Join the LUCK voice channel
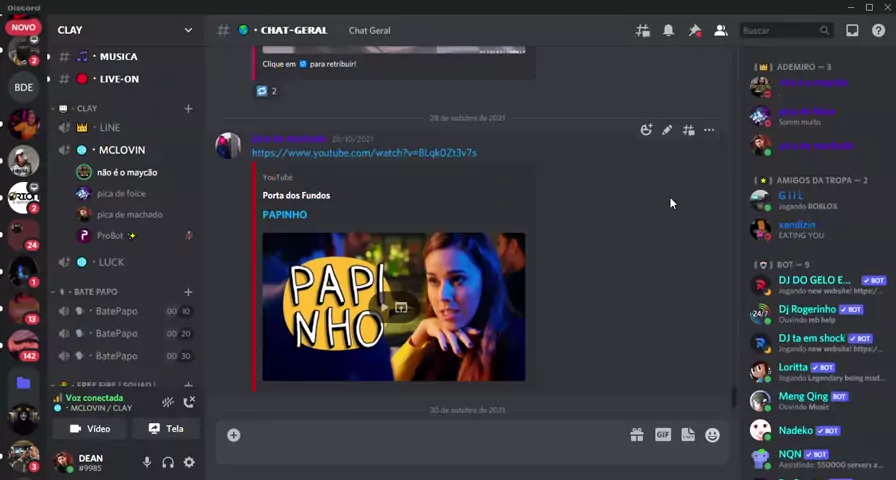Image resolution: width=896 pixels, height=480 pixels. pos(111,262)
